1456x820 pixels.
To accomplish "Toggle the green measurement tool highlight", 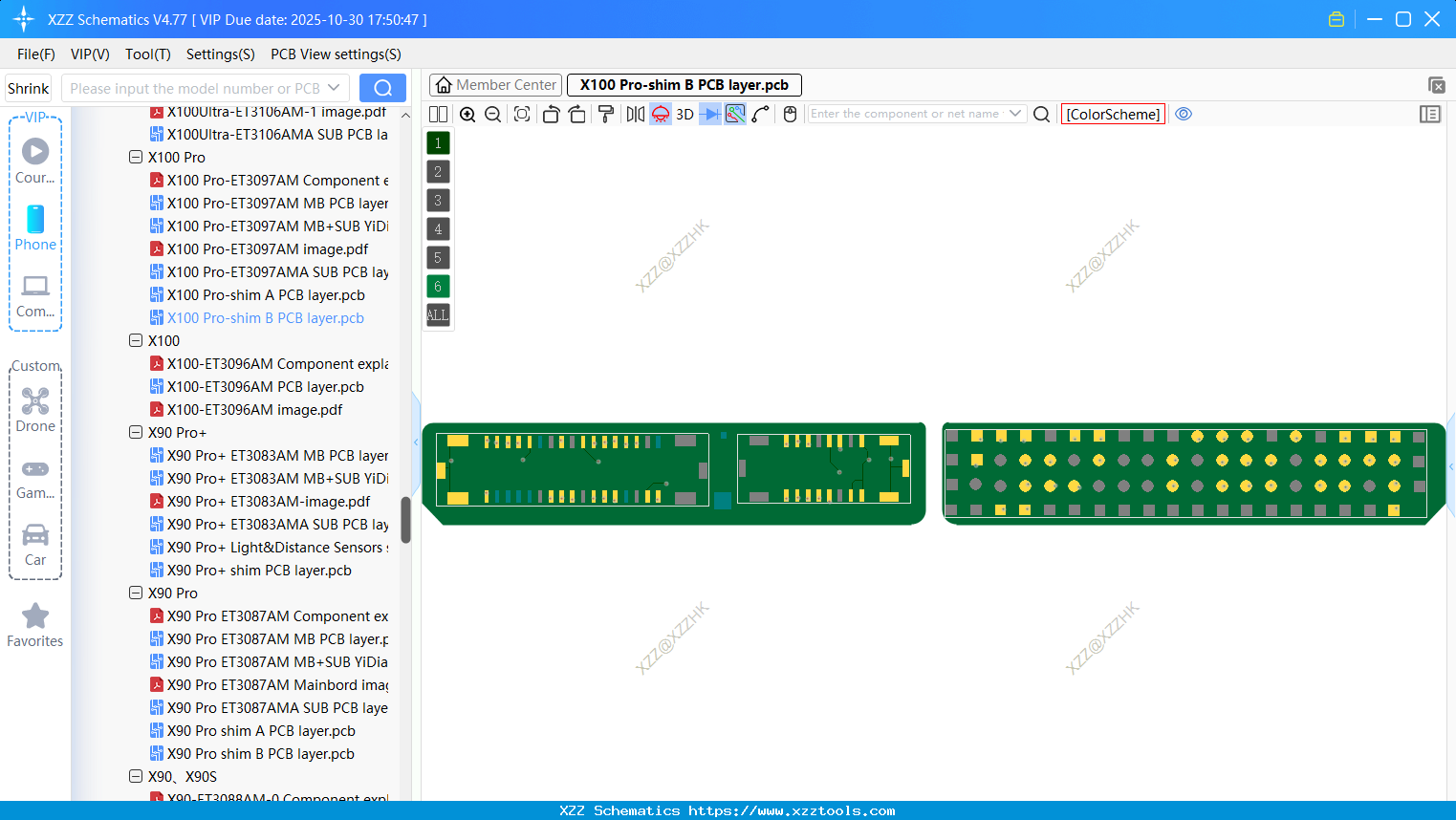I will [x=734, y=113].
